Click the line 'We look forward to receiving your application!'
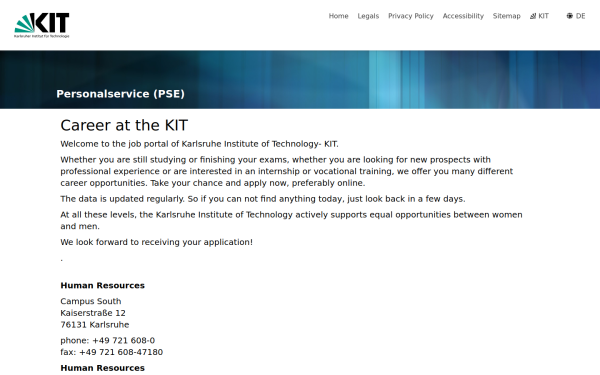This screenshot has height=375, width=600. tap(157, 242)
